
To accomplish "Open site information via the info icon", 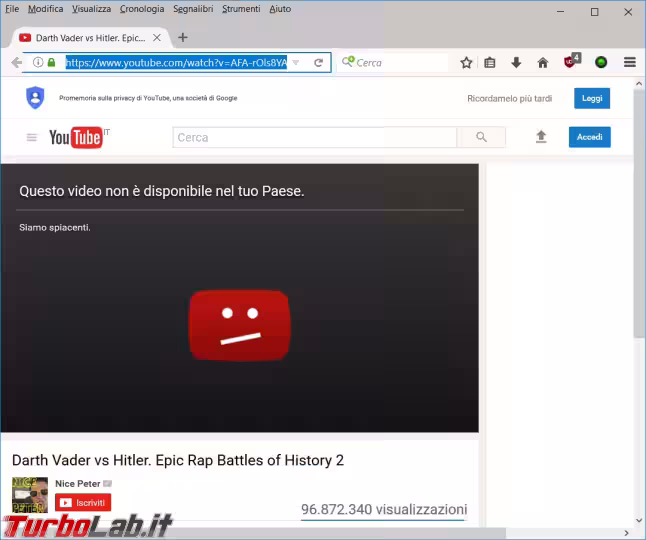I will tap(38, 62).
